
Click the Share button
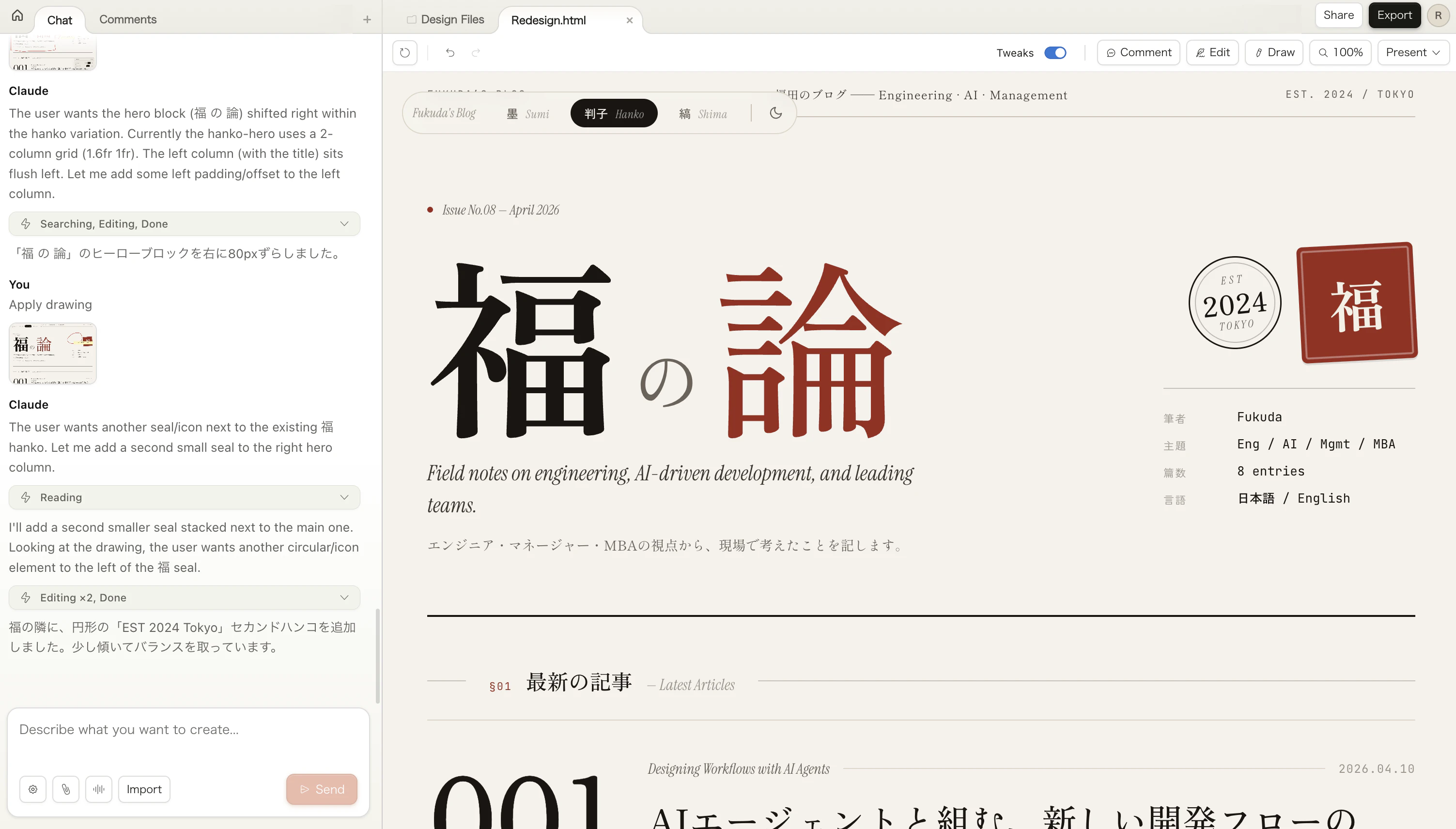tap(1338, 15)
